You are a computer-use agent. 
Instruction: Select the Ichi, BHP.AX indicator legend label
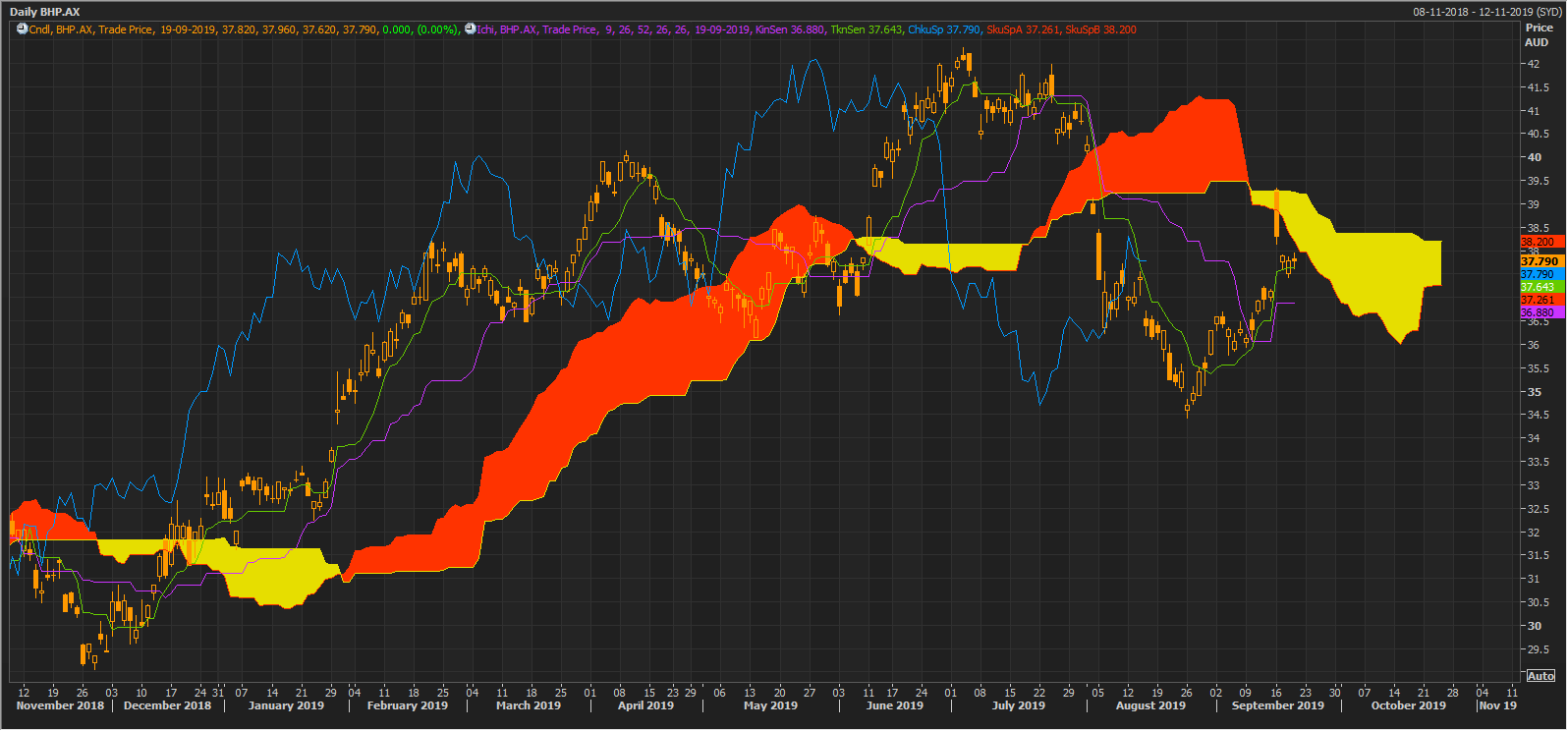[507, 29]
